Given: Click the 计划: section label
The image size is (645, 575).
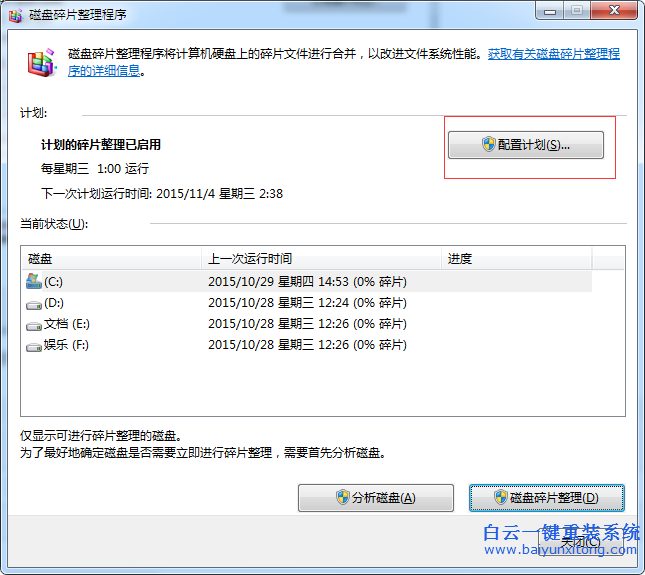Looking at the screenshot, I should point(34,113).
